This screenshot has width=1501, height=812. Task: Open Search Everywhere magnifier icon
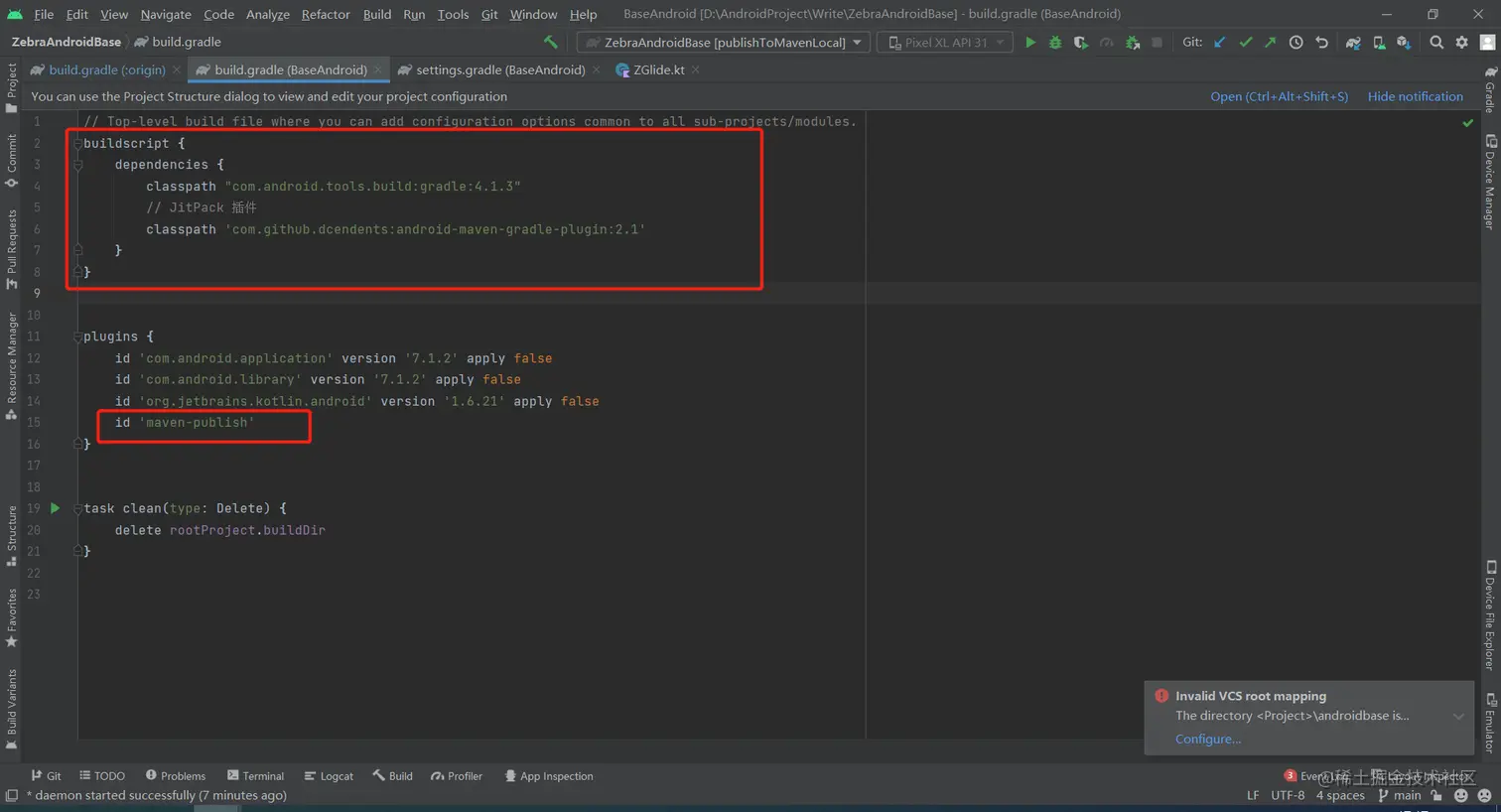[x=1436, y=43]
